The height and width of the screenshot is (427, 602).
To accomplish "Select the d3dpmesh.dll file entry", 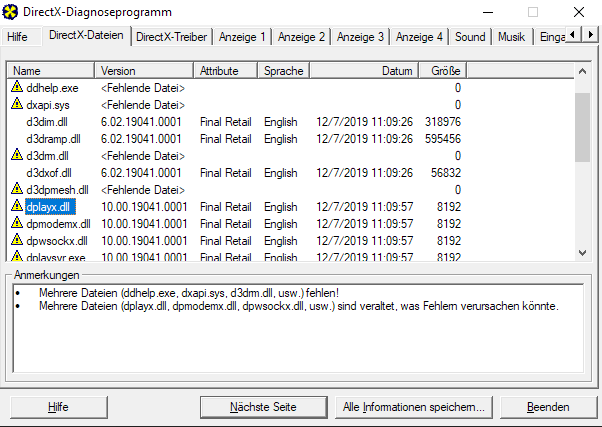I will tap(57, 190).
